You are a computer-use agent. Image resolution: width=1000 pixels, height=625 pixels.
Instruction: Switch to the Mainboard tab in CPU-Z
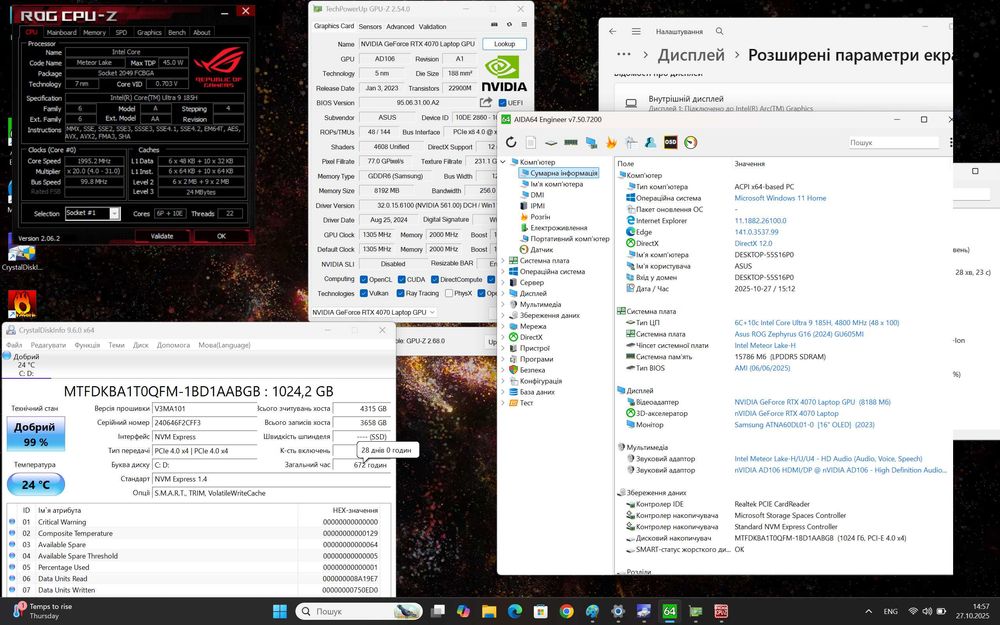[x=62, y=33]
